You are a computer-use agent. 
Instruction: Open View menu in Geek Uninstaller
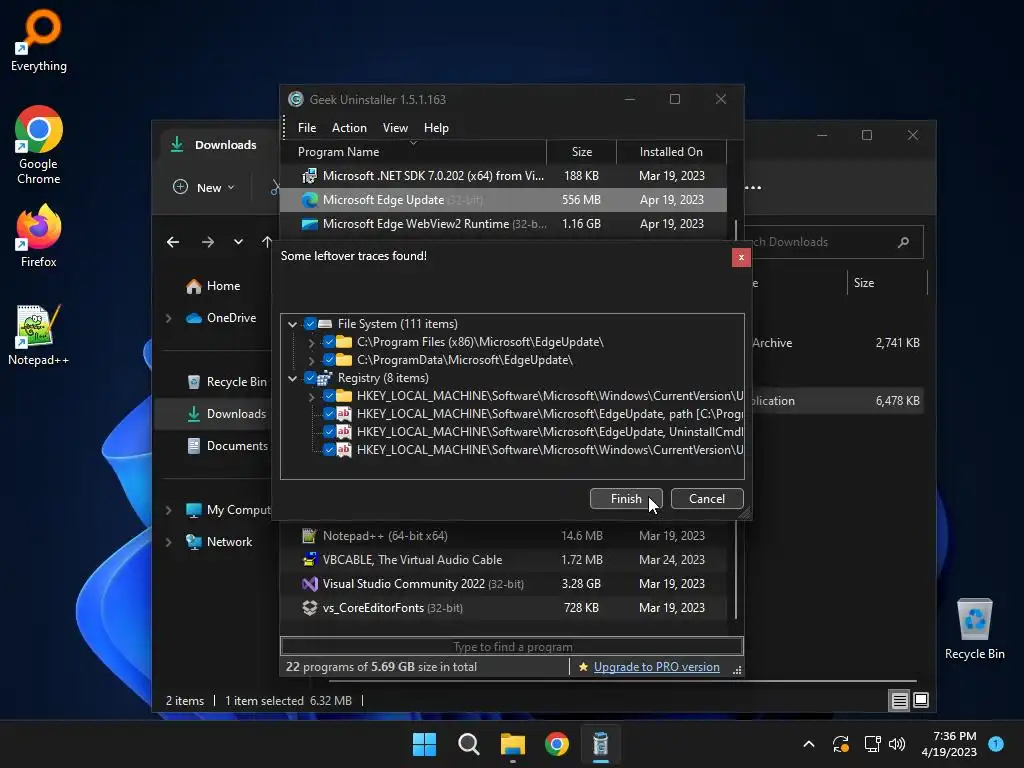point(395,128)
